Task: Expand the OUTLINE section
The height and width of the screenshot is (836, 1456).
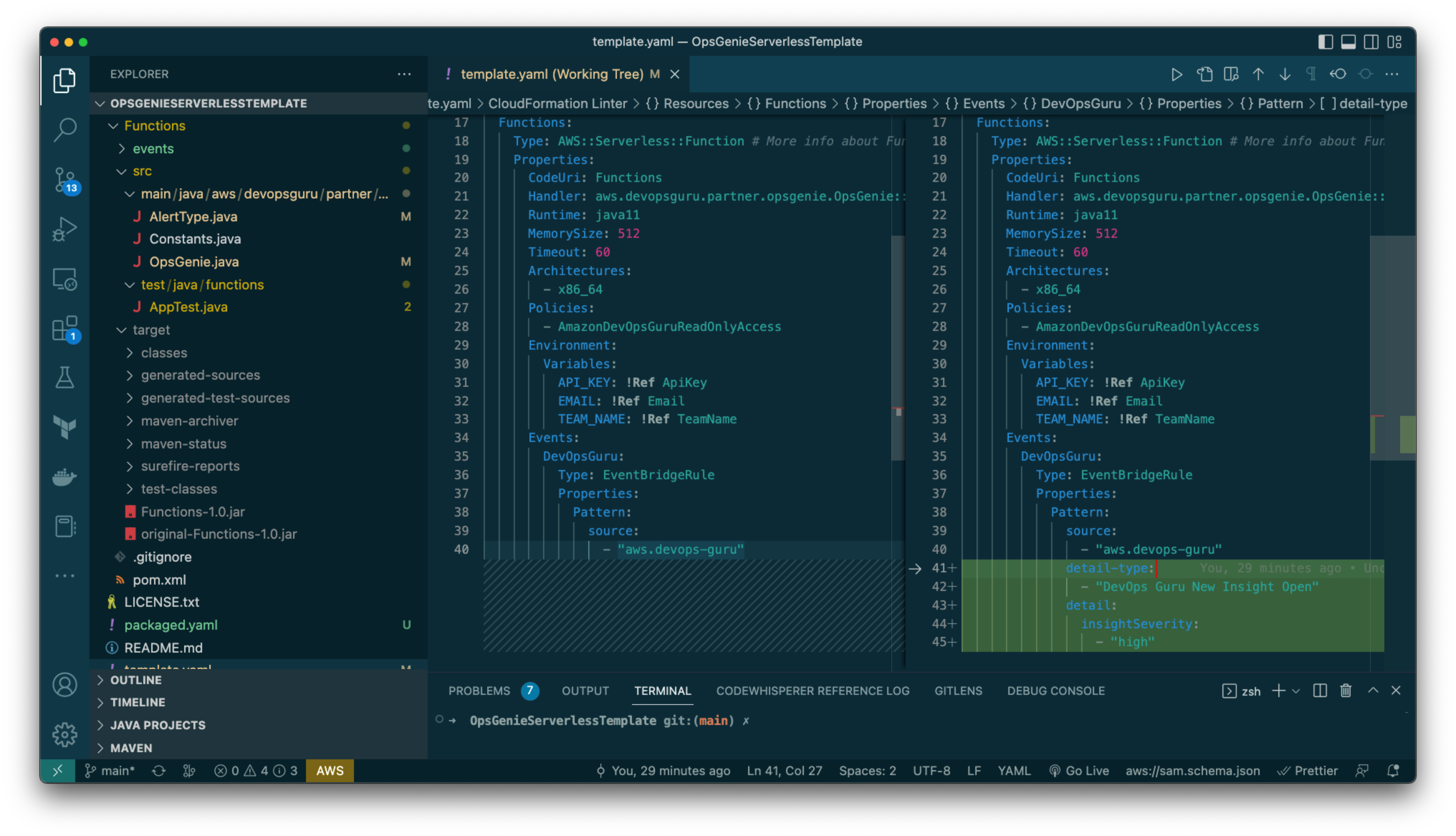Action: [x=136, y=680]
